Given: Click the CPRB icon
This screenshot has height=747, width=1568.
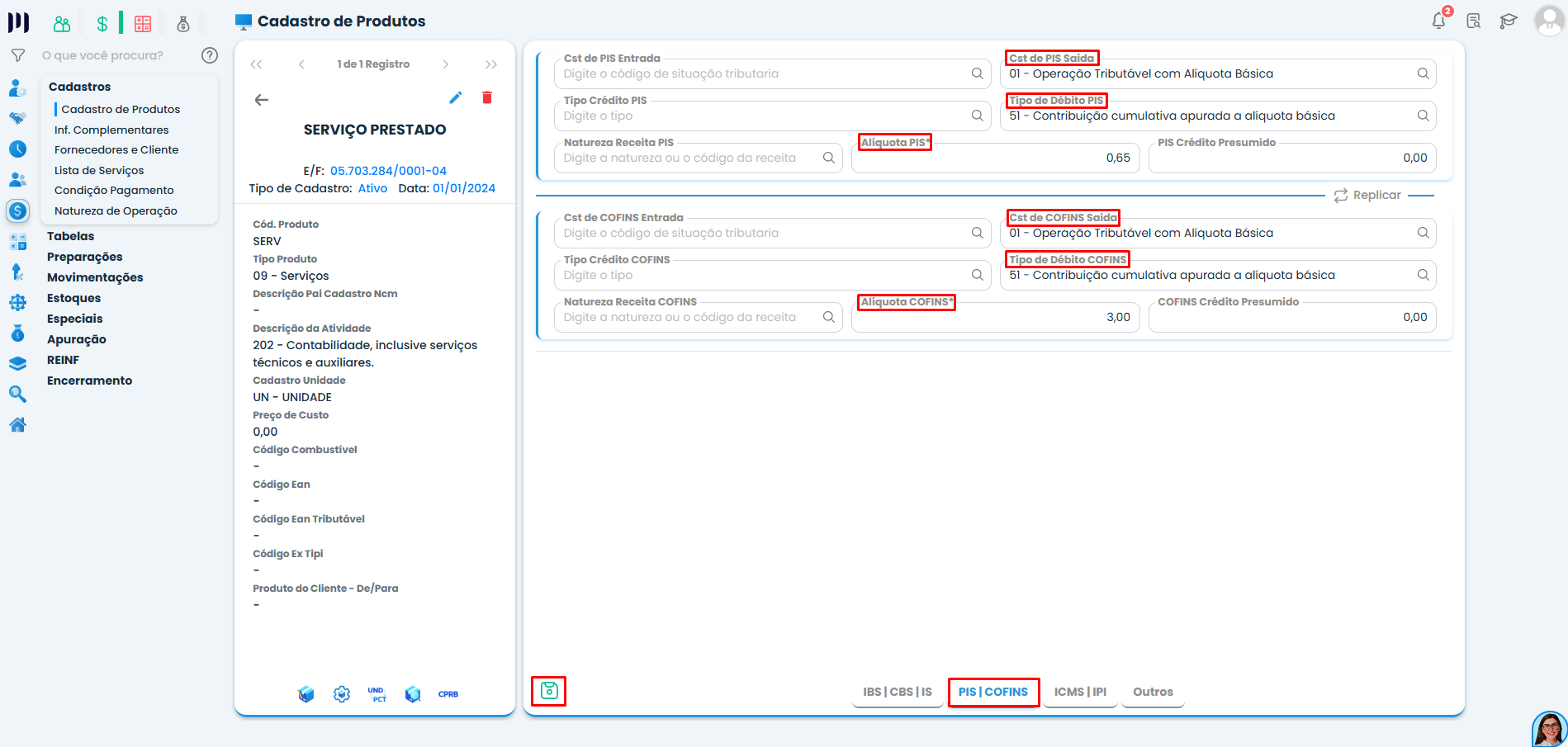Looking at the screenshot, I should tap(448, 694).
